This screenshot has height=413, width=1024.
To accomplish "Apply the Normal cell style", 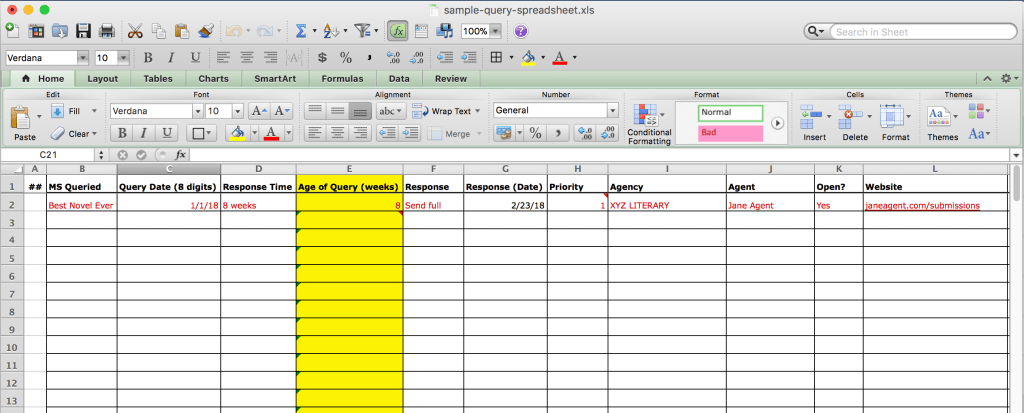I will [x=730, y=112].
